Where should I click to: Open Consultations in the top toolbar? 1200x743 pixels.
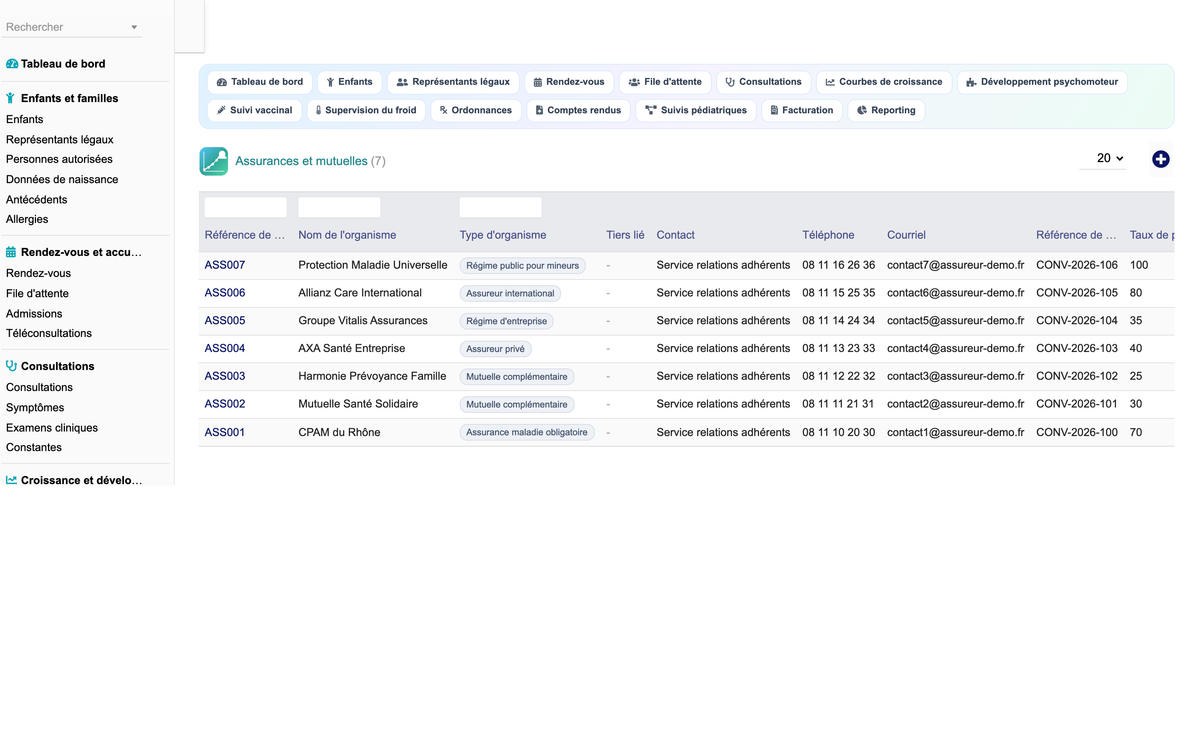click(x=764, y=82)
